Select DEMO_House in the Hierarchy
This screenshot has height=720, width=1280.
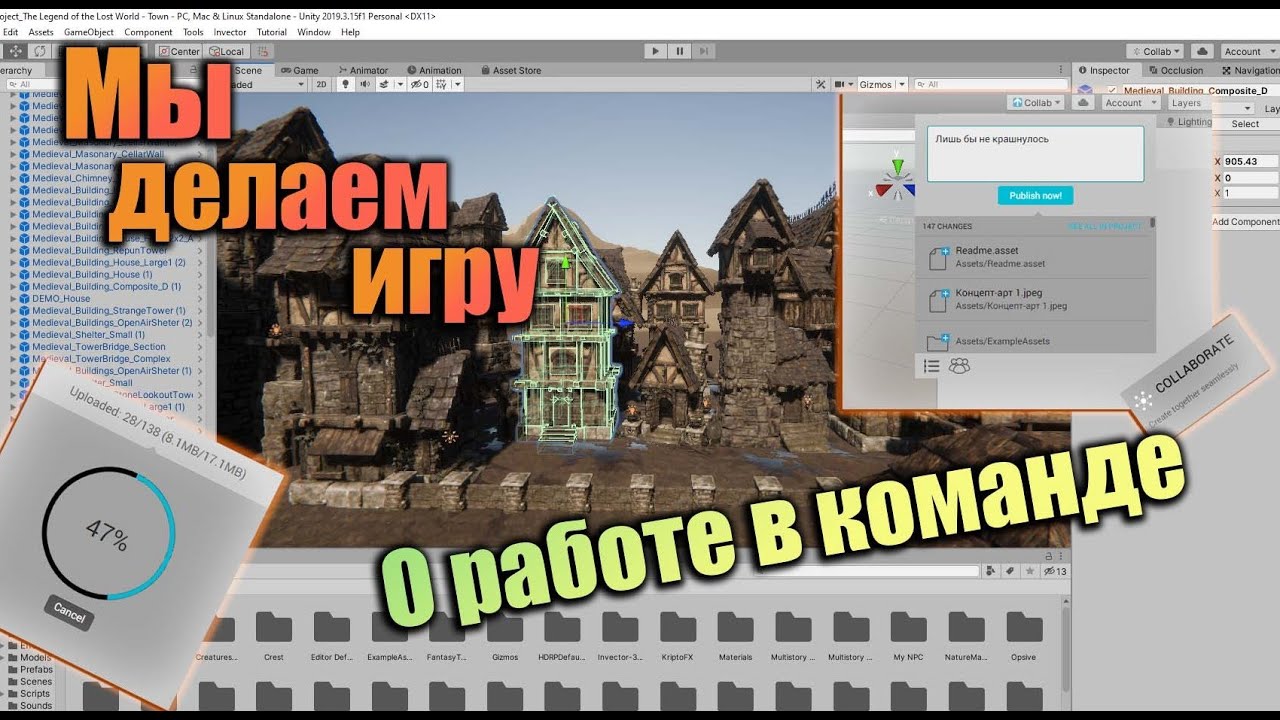pos(60,298)
